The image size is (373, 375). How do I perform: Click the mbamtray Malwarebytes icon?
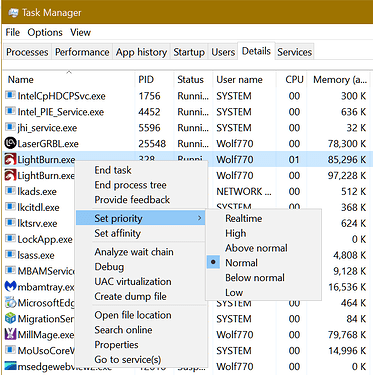[x=10, y=286]
